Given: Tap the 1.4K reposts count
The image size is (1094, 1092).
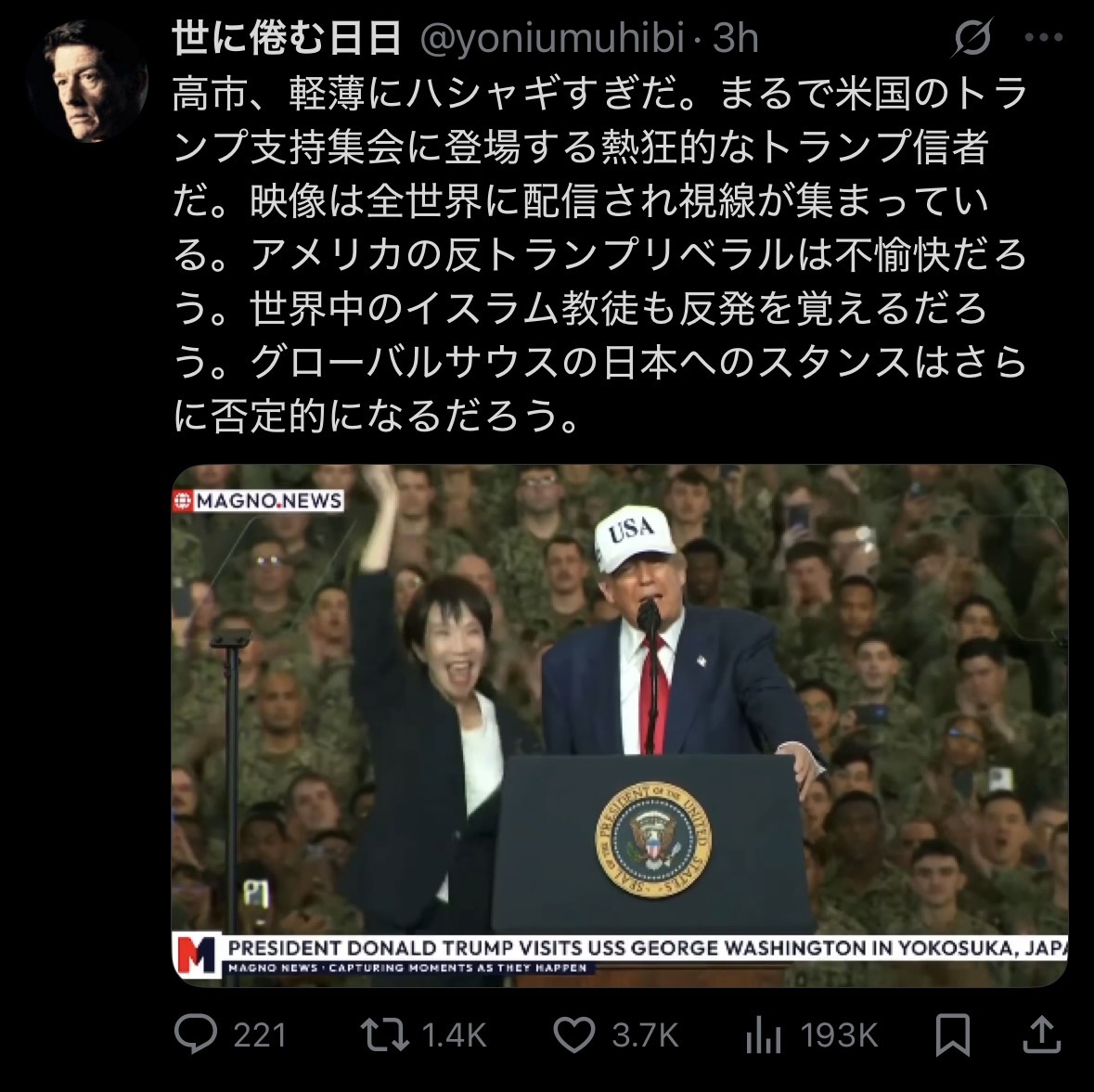Looking at the screenshot, I should coord(454,1034).
